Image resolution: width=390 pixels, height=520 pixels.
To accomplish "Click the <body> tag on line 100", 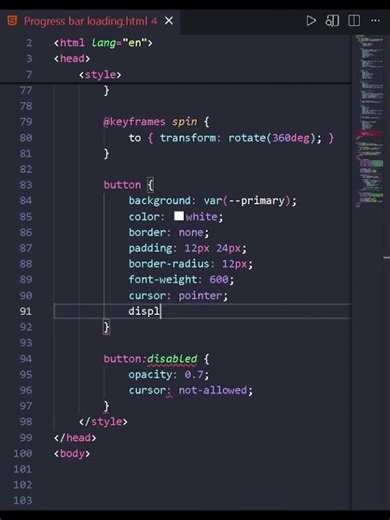I will point(72,454).
